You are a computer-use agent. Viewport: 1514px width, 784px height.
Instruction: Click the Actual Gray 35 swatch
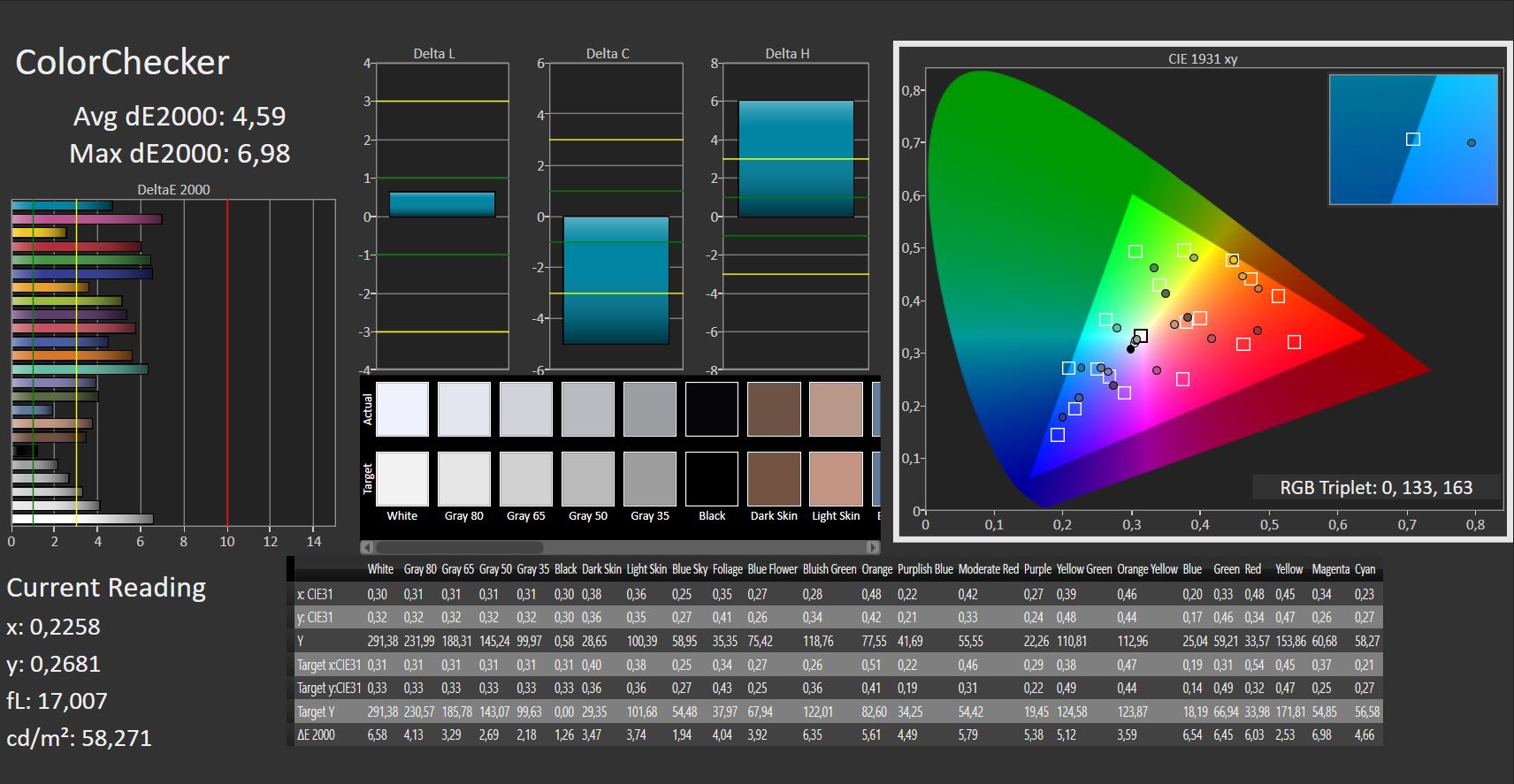[650, 409]
